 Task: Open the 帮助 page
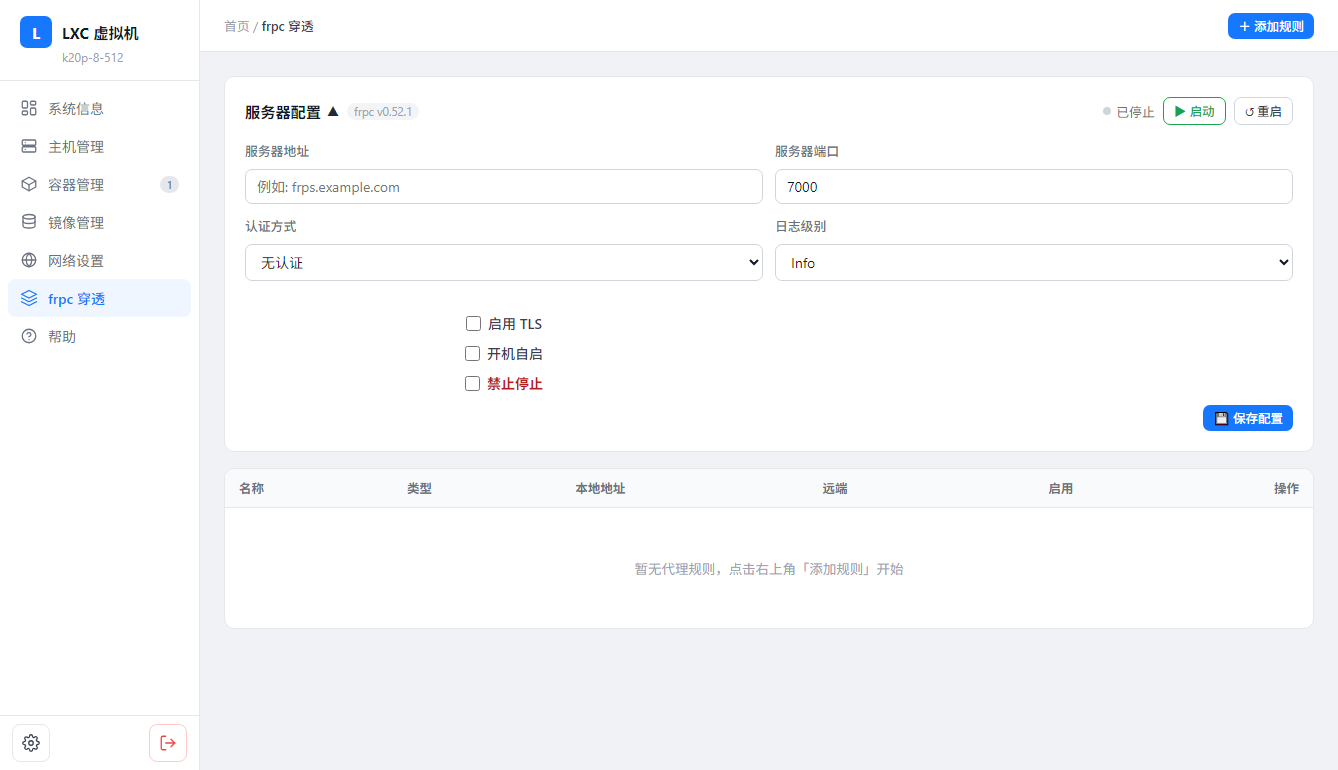tap(99, 336)
